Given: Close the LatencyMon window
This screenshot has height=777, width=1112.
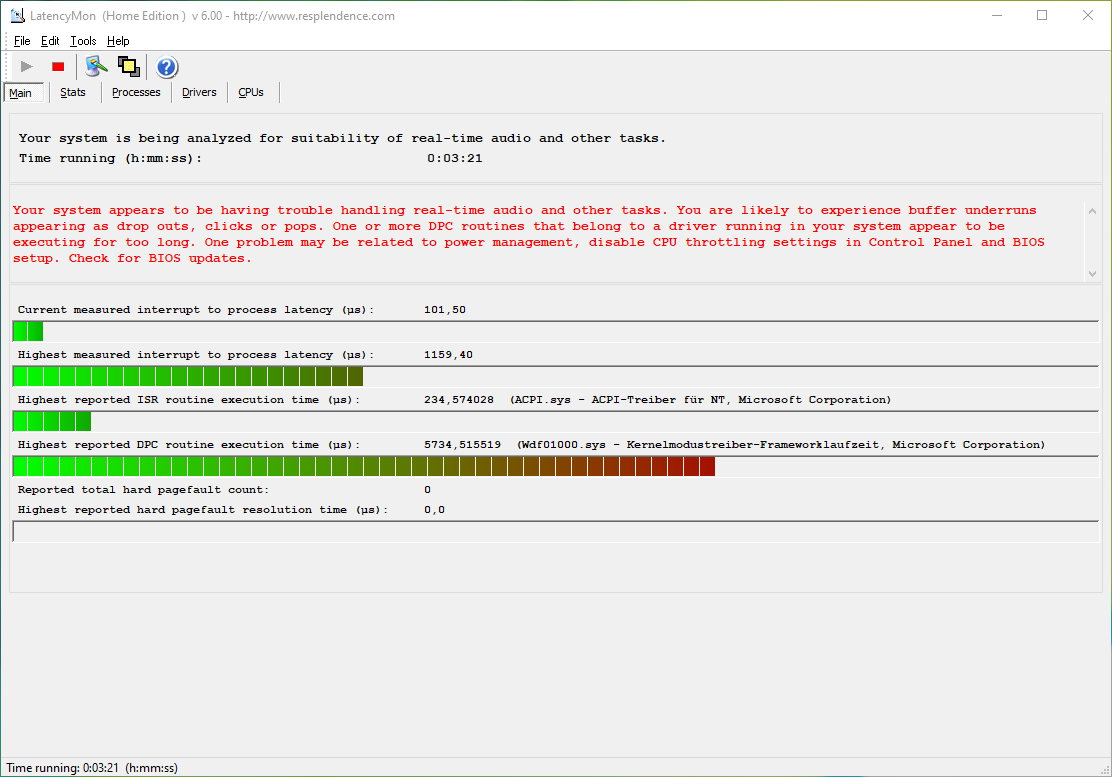Looking at the screenshot, I should click(1088, 15).
